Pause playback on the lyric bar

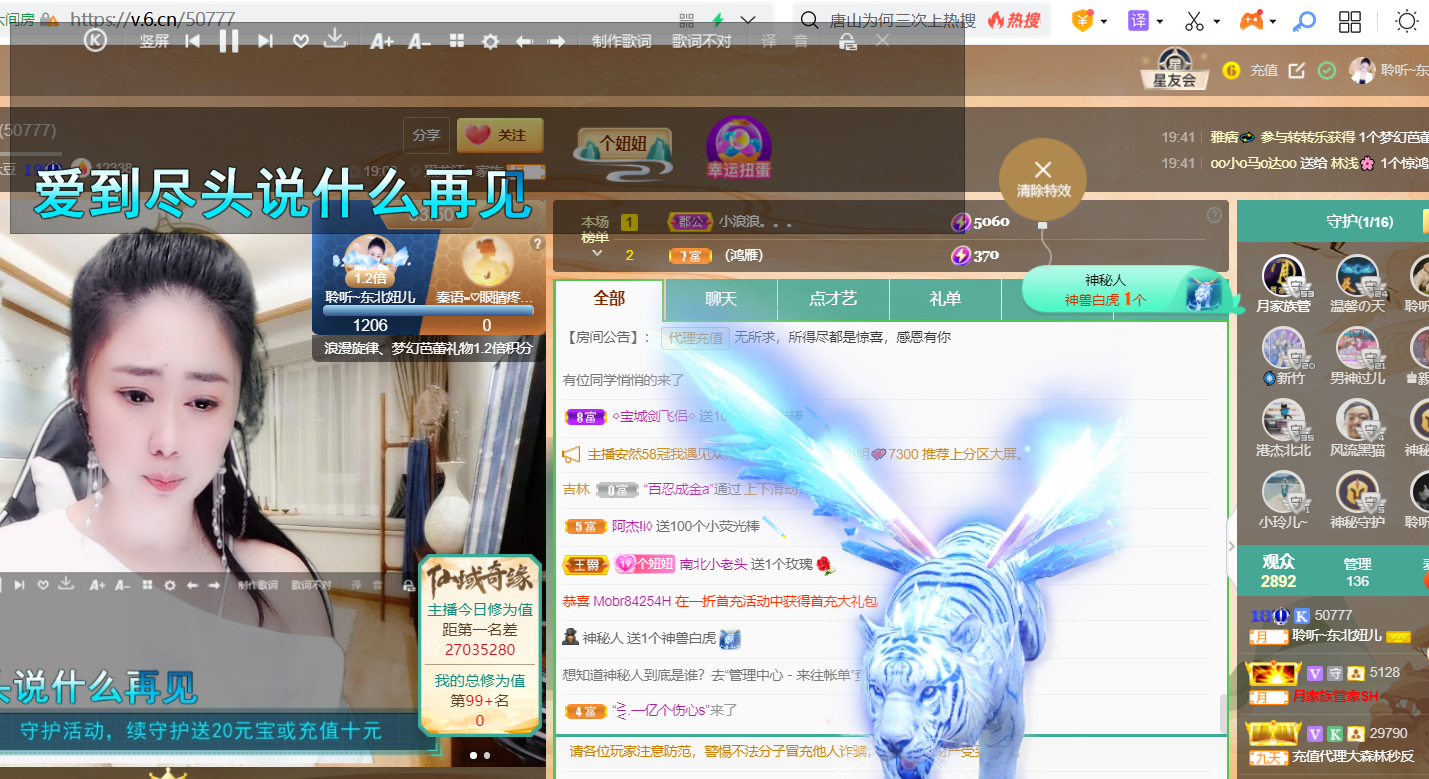(229, 41)
